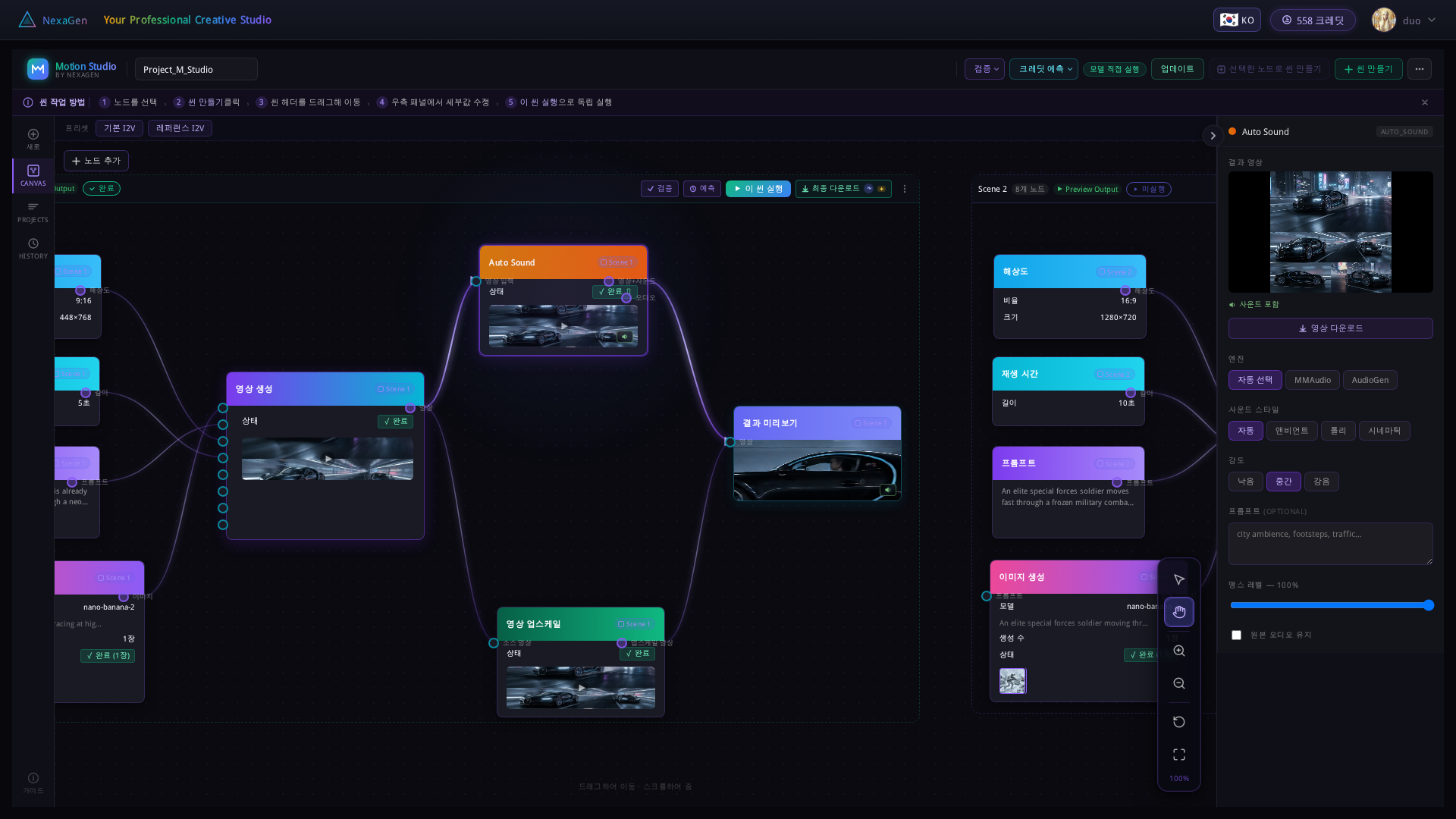Click the user avatar picture

pyautogui.click(x=1384, y=20)
